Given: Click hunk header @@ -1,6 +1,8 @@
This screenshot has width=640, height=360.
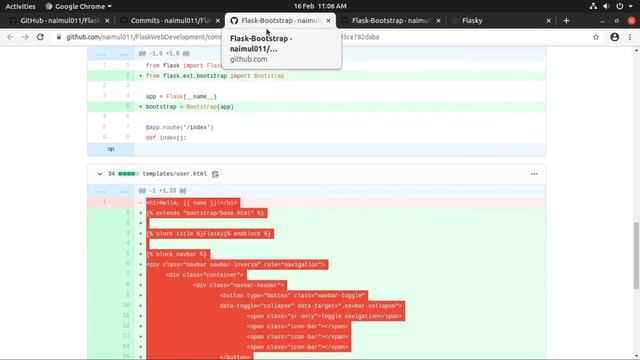Looking at the screenshot, I should coord(164,53).
